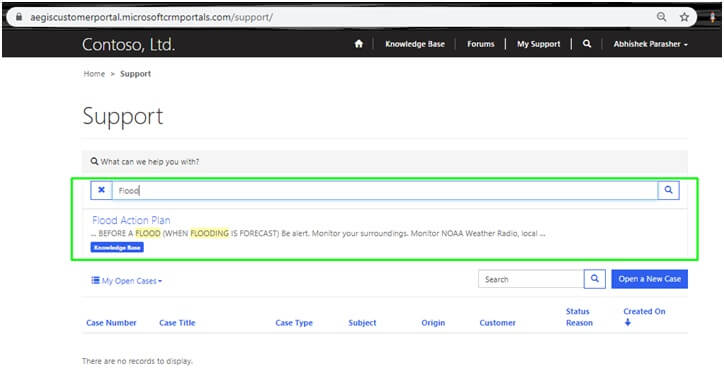The height and width of the screenshot is (385, 724).
Task: Sort by the Origin column
Action: (433, 323)
